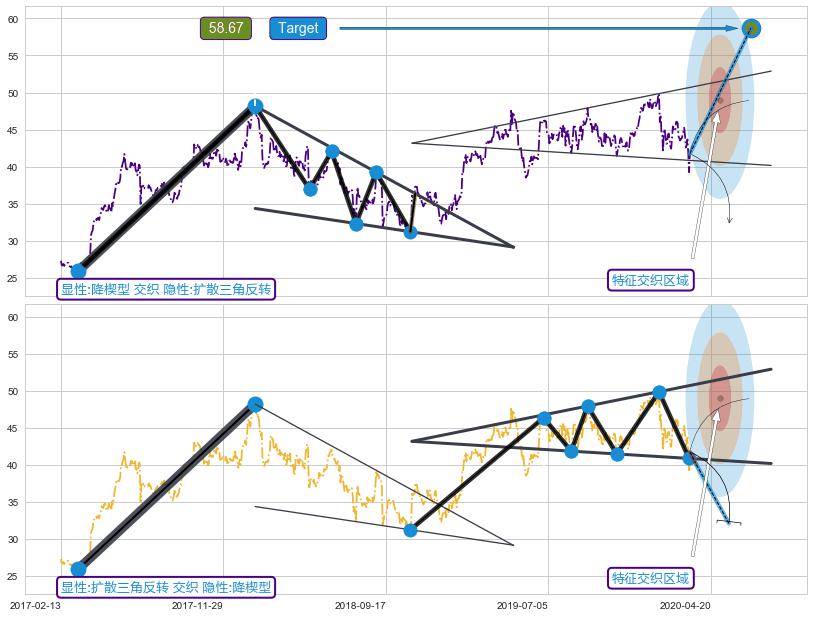Viewport: 813px width, 617px height.
Task: Click the blue Target label
Action: tap(298, 28)
